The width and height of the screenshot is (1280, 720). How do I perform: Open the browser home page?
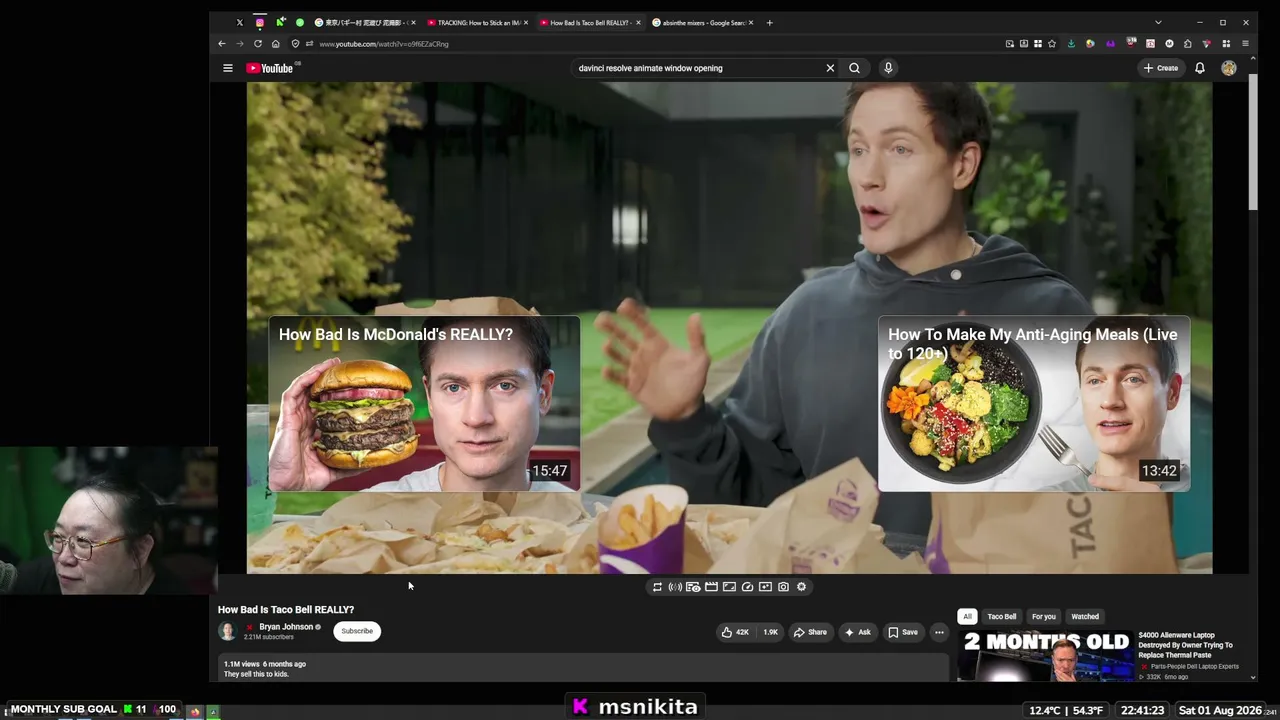pos(276,44)
